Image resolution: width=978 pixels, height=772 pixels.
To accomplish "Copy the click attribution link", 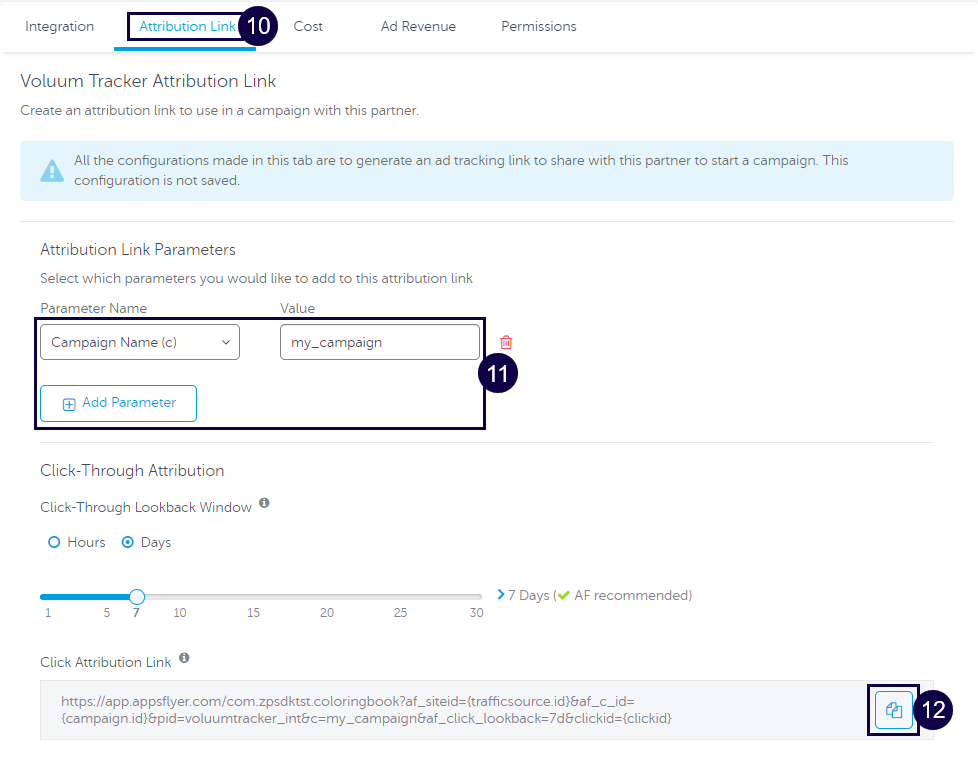I will (x=894, y=710).
